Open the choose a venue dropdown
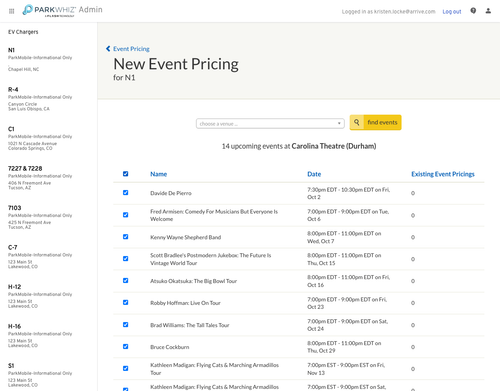The height and width of the screenshot is (391, 500). click(x=270, y=124)
